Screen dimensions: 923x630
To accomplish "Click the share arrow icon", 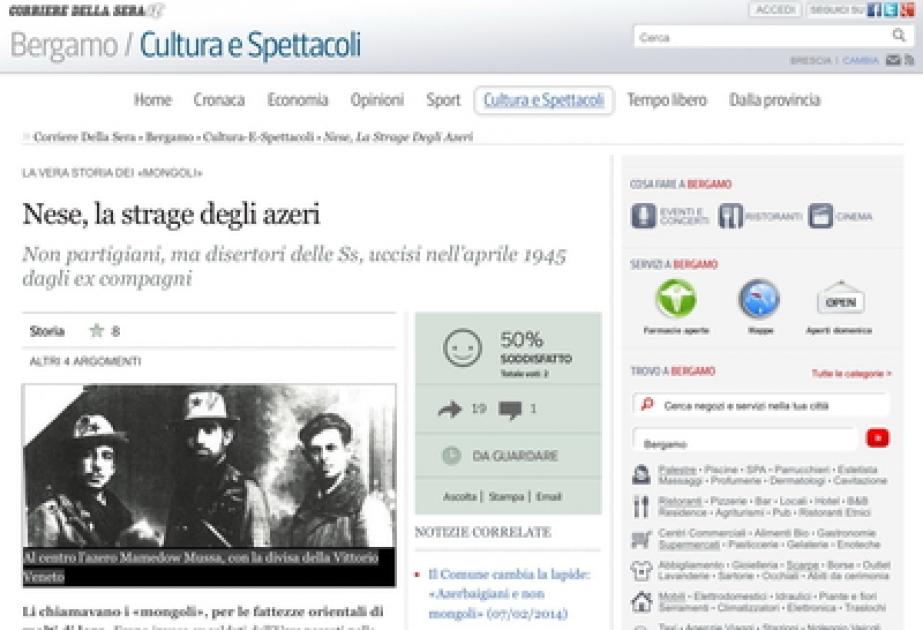I will click(x=450, y=409).
